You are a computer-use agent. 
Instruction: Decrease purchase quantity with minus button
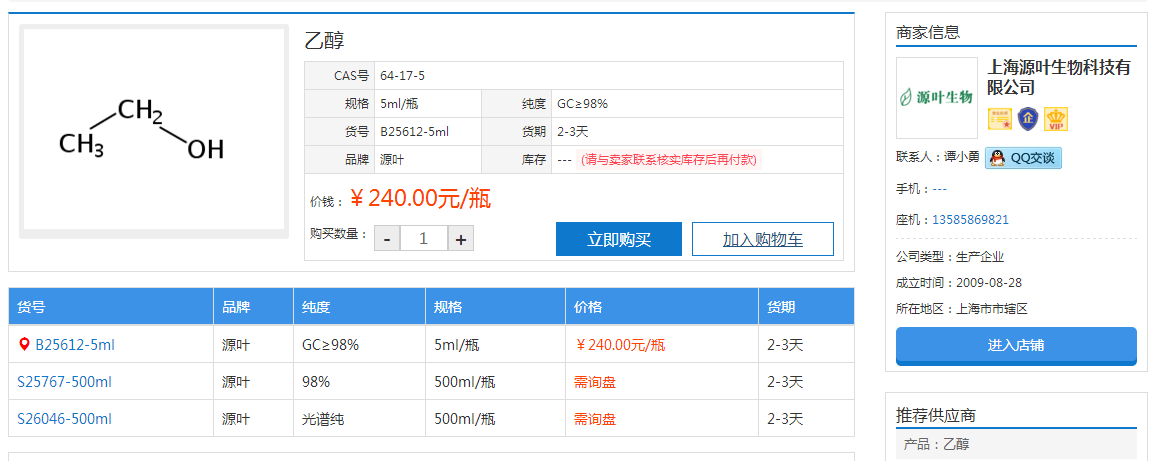click(387, 238)
